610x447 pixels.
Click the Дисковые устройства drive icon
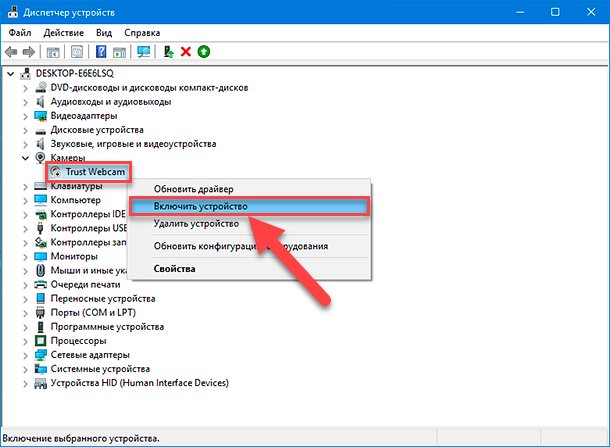pyautogui.click(x=40, y=131)
